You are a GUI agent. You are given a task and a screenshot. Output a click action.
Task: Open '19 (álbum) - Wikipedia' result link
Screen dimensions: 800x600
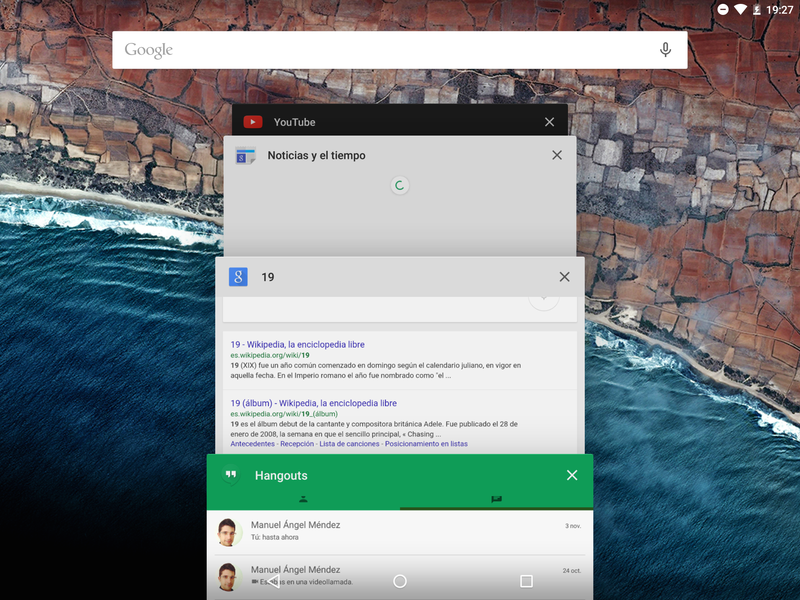pyautogui.click(x=313, y=403)
